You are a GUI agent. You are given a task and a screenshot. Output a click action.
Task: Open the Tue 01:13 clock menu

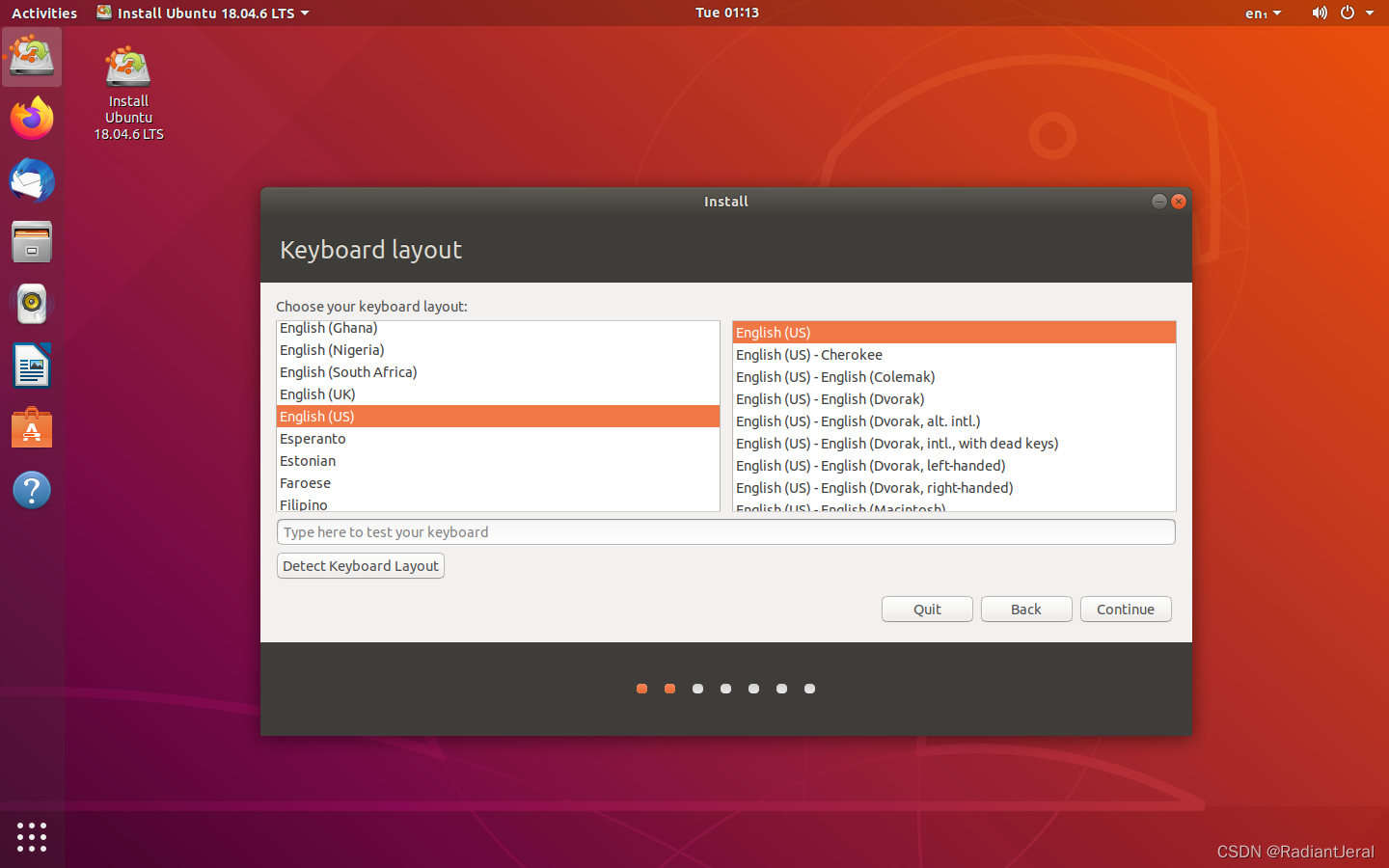click(x=727, y=13)
